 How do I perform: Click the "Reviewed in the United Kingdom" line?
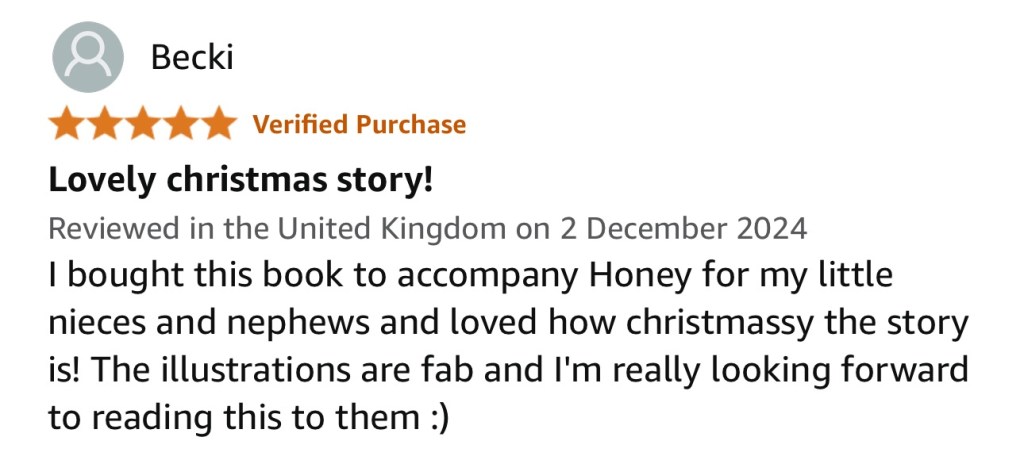click(280, 229)
